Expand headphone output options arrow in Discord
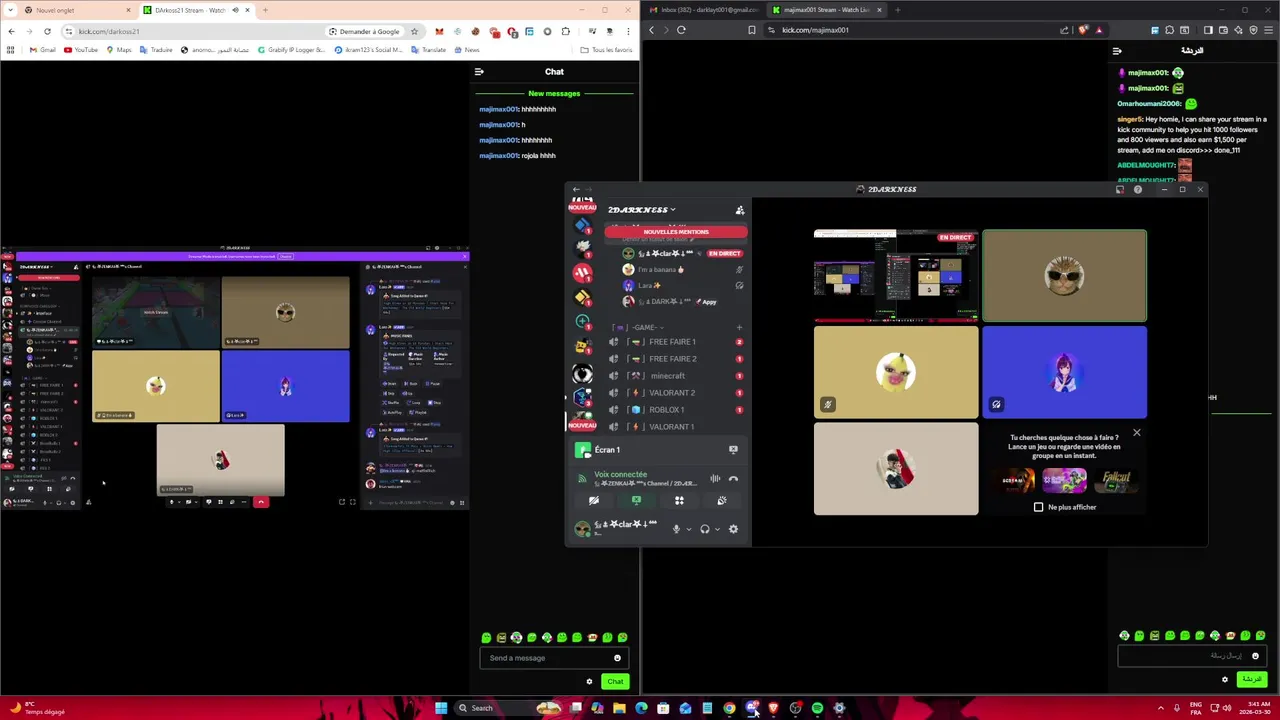This screenshot has width=1280, height=720. [717, 529]
